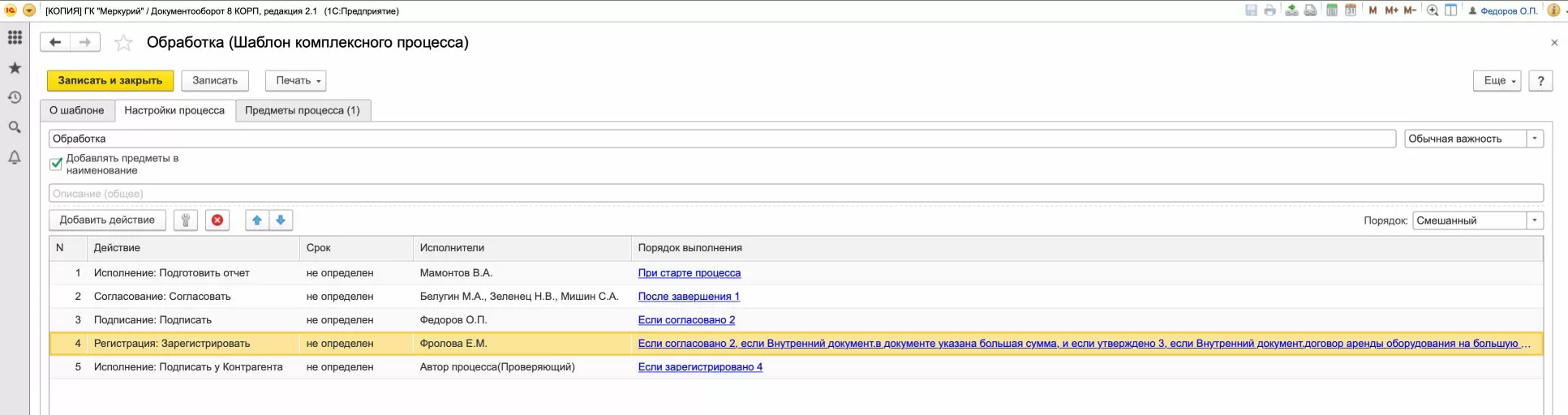
Task: Move the action up with the blue arrow
Action: (257, 220)
